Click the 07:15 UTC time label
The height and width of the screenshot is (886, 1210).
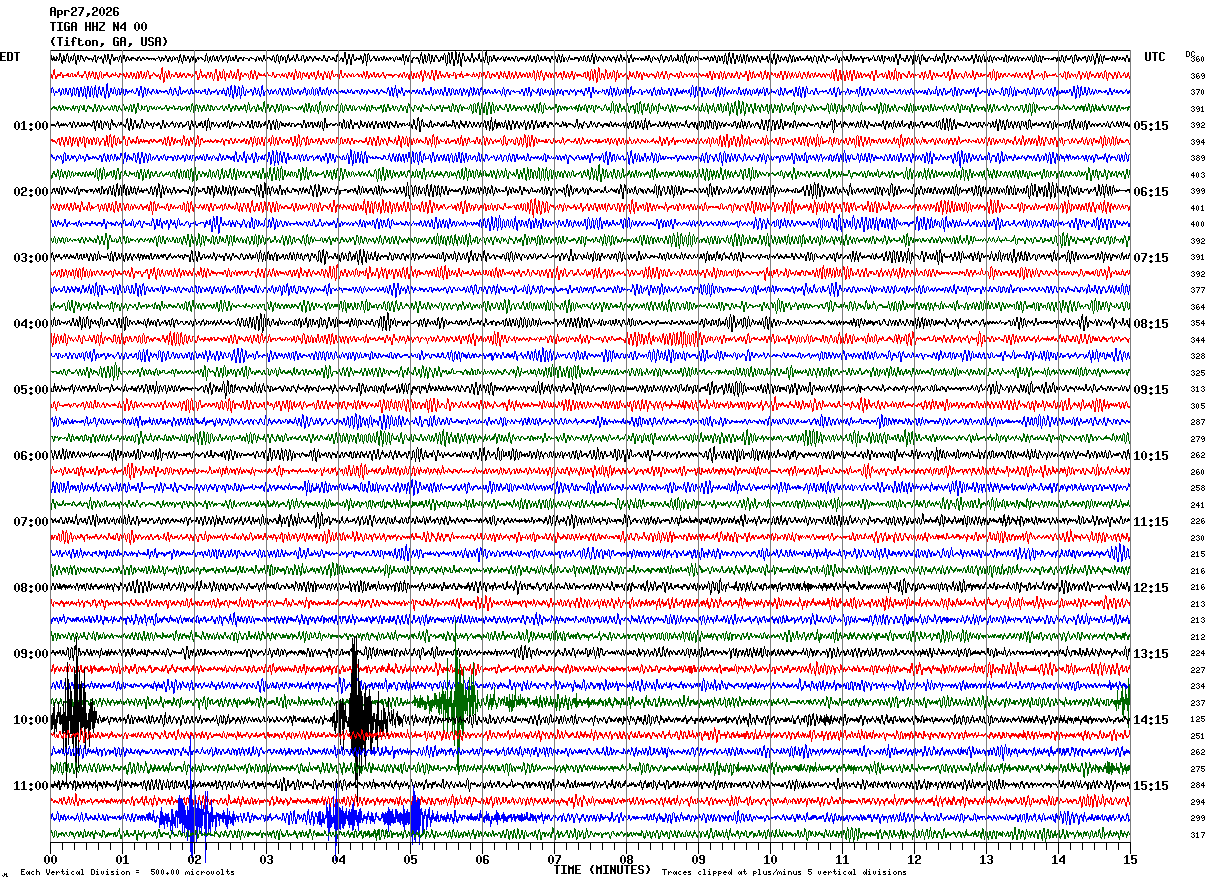[x=1151, y=258]
